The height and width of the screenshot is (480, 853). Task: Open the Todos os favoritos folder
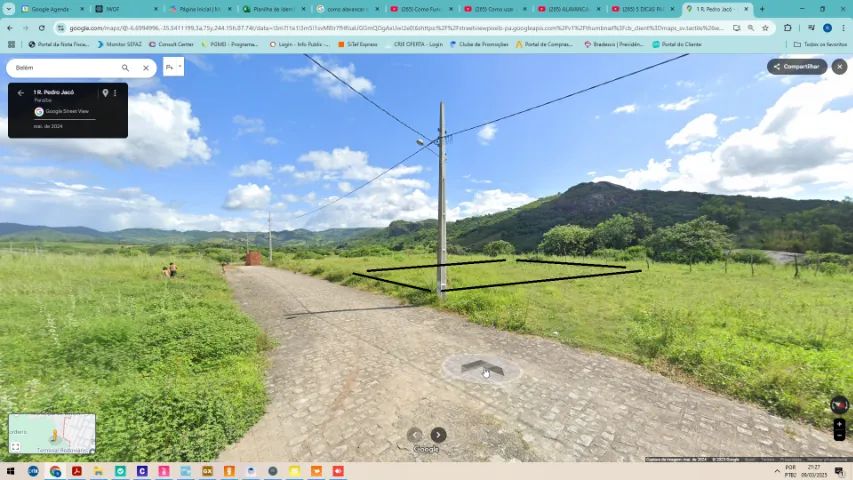pyautogui.click(x=820, y=45)
